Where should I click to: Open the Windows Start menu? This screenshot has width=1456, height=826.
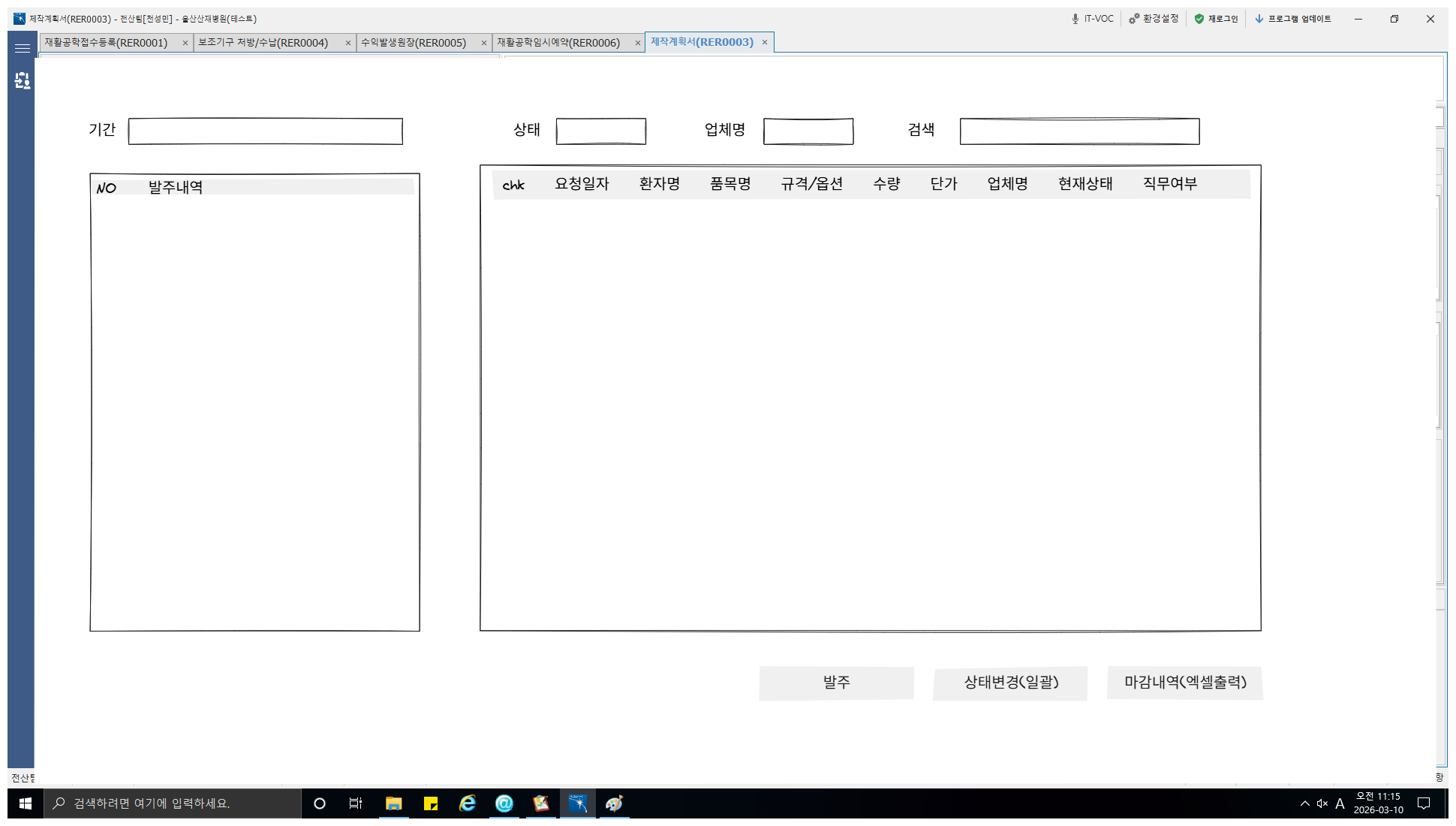click(x=25, y=803)
